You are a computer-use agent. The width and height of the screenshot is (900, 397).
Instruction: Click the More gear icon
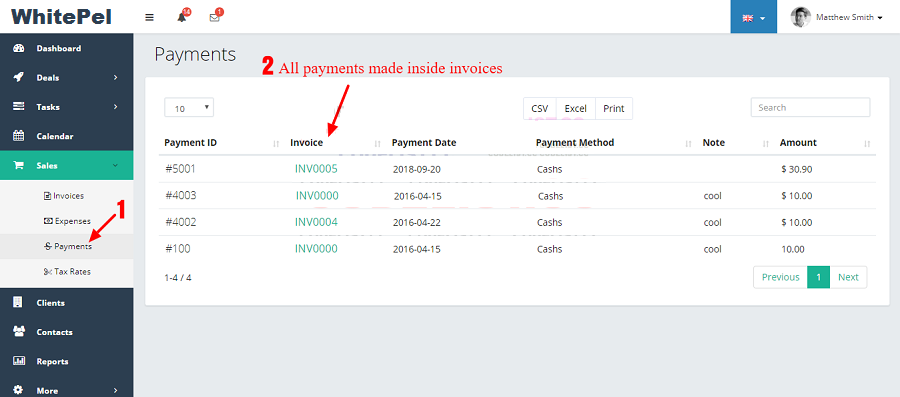[x=18, y=390]
